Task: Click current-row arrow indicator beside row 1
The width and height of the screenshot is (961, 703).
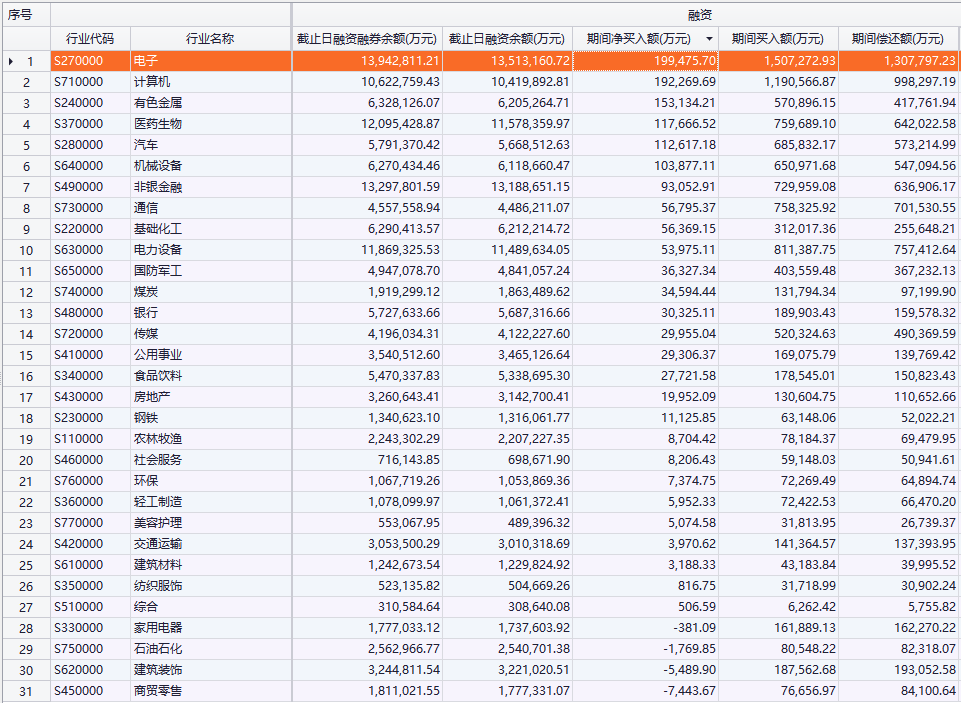Action: click(x=10, y=62)
